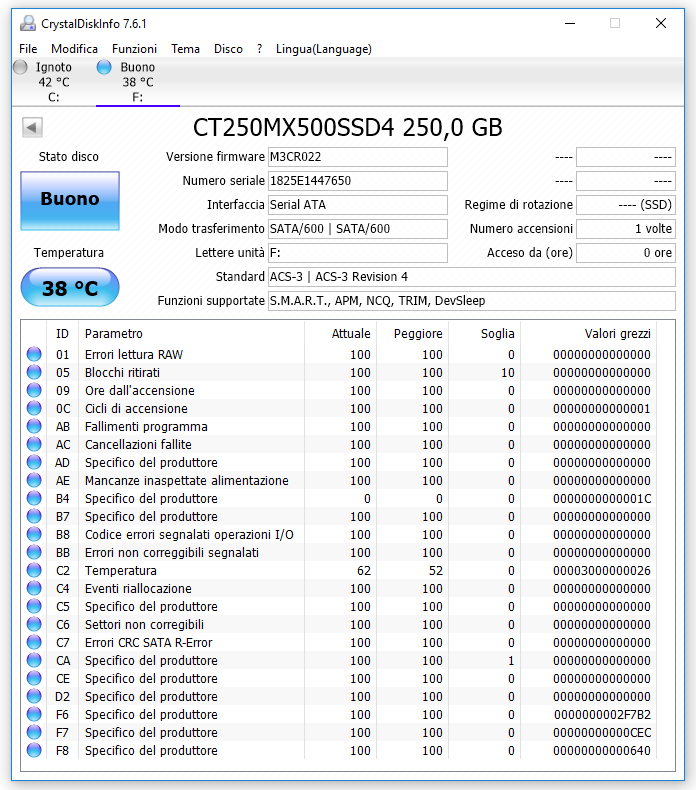
Task: Open the Disco menu
Action: 228,49
